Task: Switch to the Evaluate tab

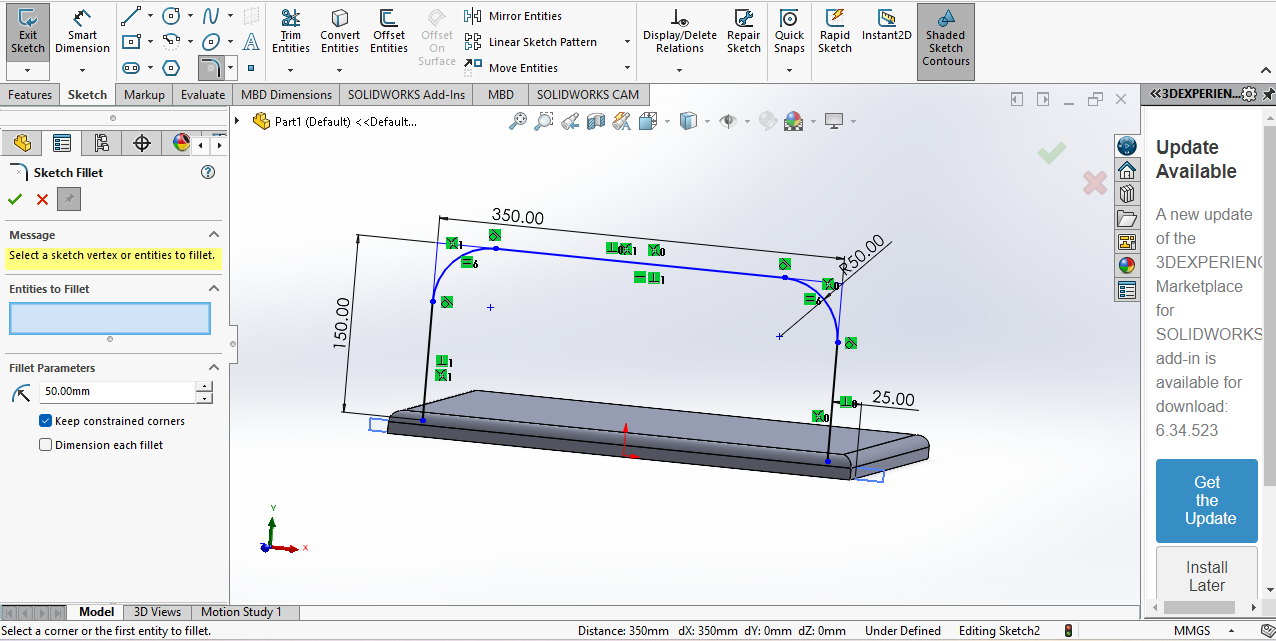Action: (x=203, y=95)
